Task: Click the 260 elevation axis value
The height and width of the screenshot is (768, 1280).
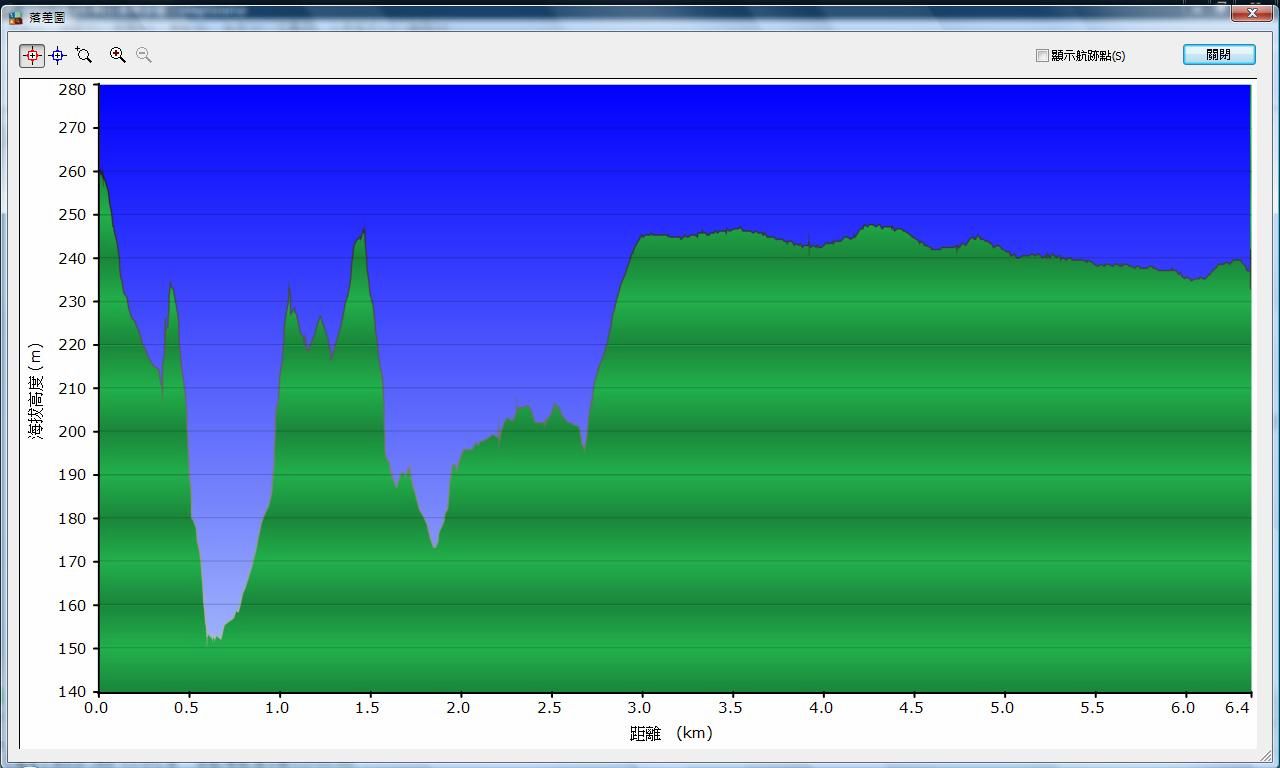Action: tap(72, 172)
